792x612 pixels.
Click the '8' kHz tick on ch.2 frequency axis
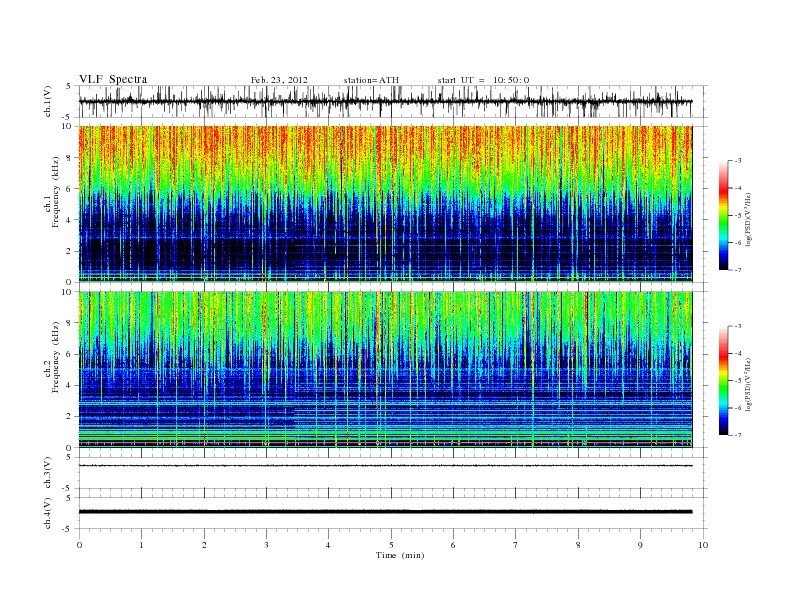tap(70, 323)
